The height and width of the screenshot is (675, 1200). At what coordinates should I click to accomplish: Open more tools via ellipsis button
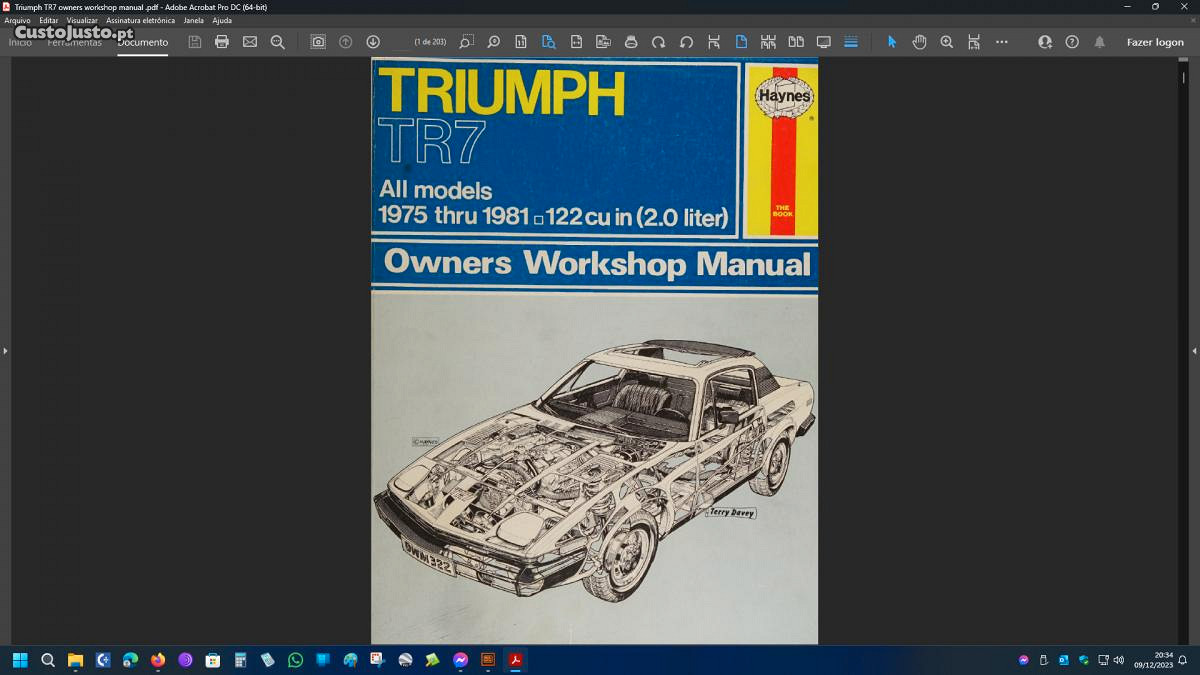(x=1001, y=42)
